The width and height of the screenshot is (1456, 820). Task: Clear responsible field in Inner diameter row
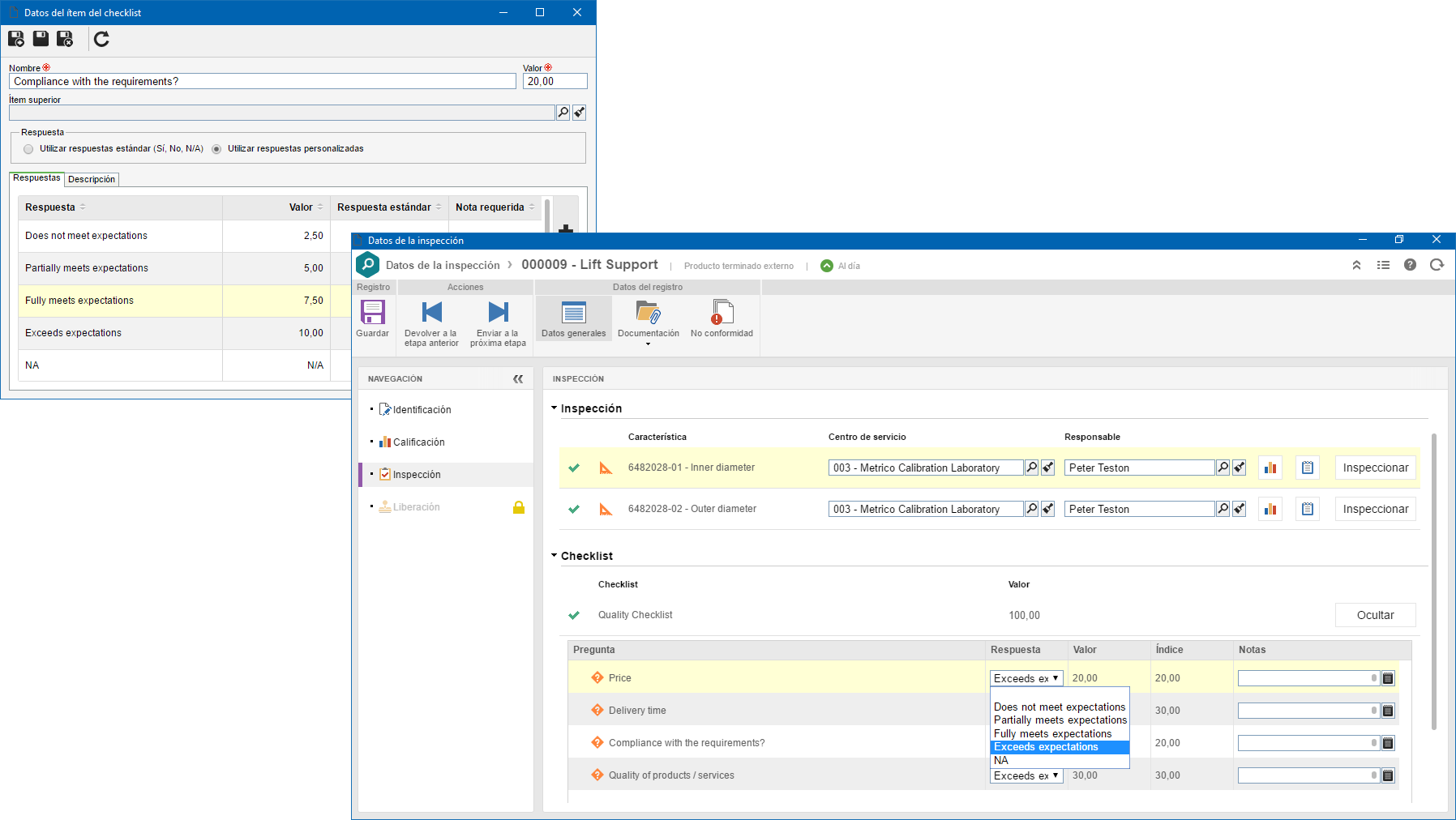click(x=1239, y=468)
